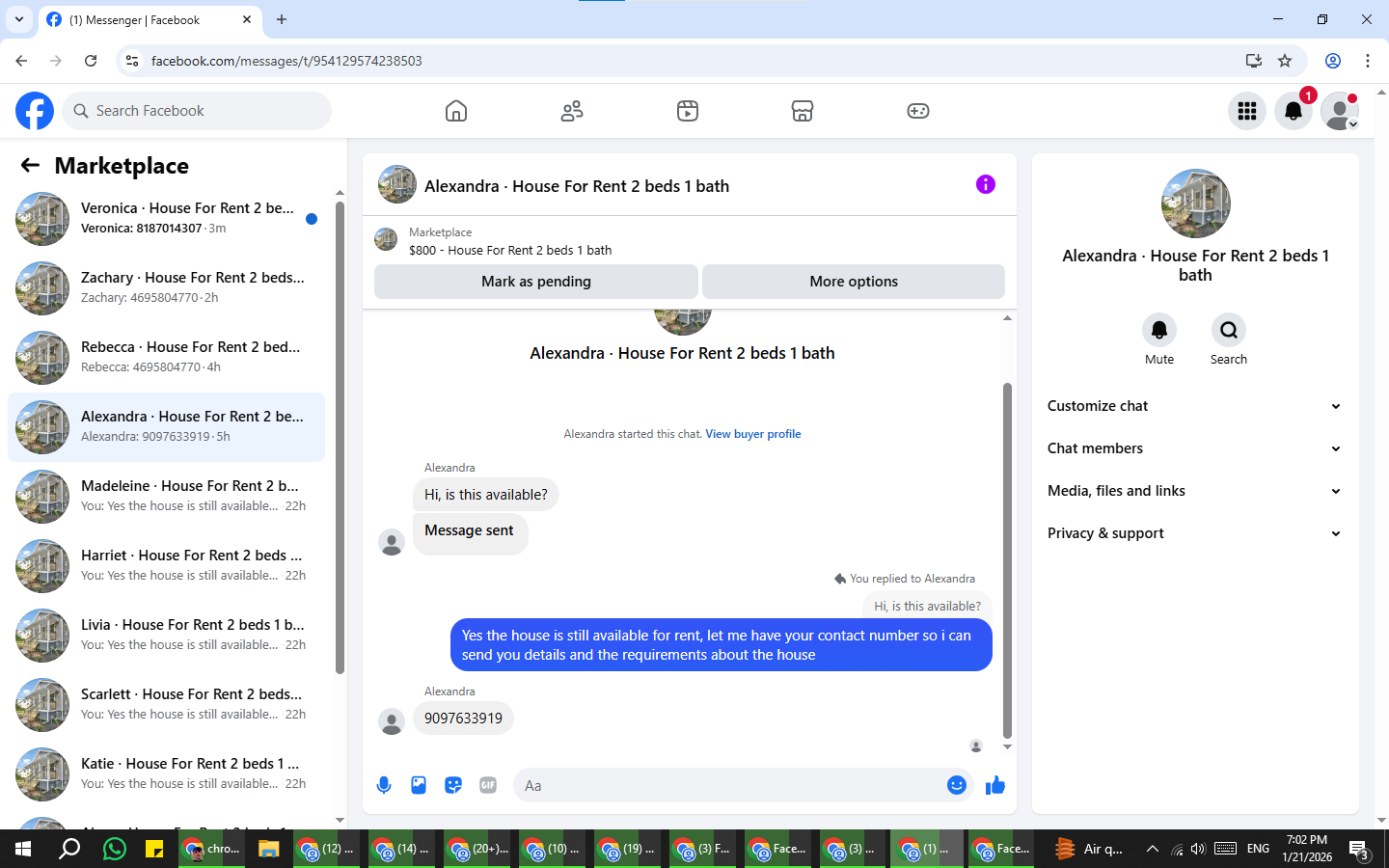Choose a sticker icon
1389x868 pixels.
453,785
